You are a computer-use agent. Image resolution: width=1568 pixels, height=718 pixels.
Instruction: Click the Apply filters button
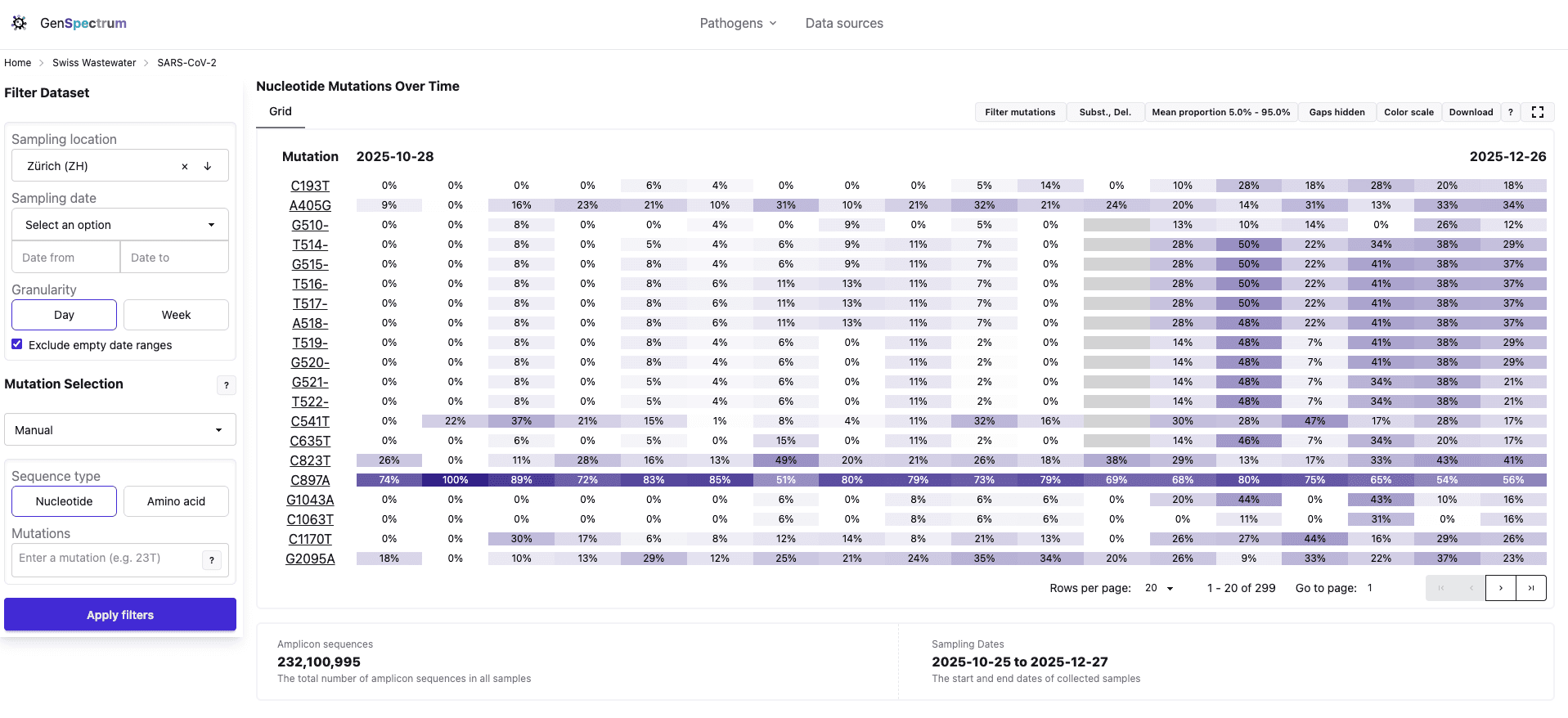[120, 615]
